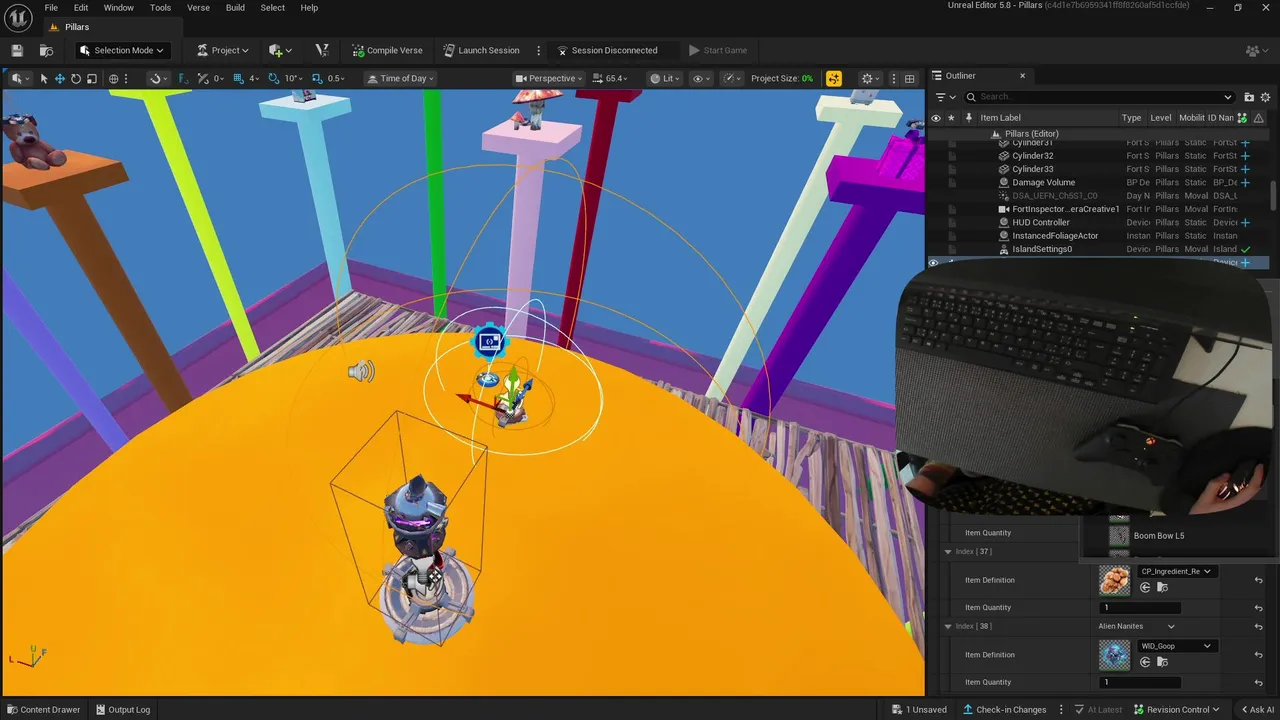
Task: Open grid snap size 4 dropdown
Action: [254, 78]
